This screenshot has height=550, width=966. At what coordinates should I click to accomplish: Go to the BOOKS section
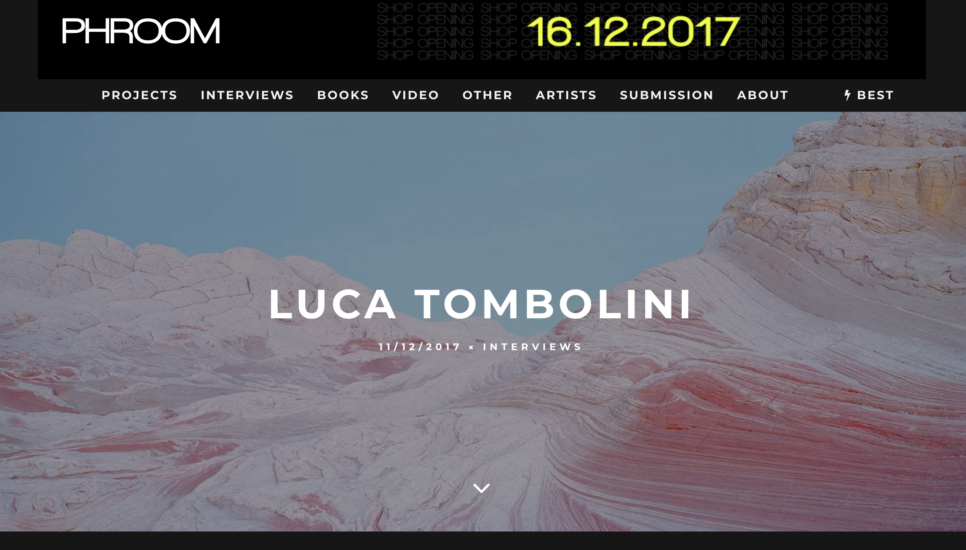343,95
